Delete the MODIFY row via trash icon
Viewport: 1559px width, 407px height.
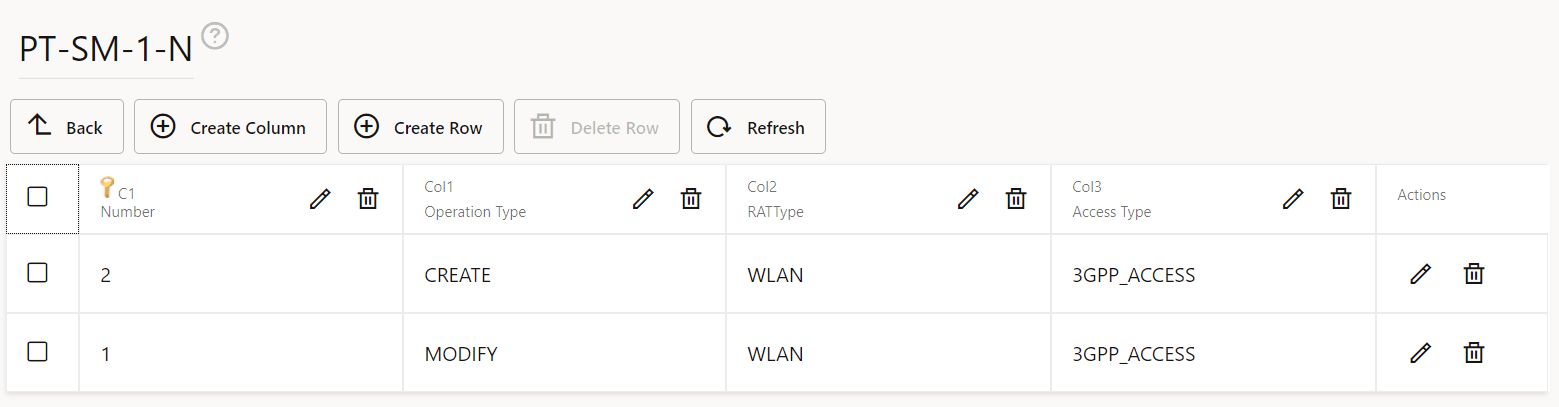[1474, 353]
